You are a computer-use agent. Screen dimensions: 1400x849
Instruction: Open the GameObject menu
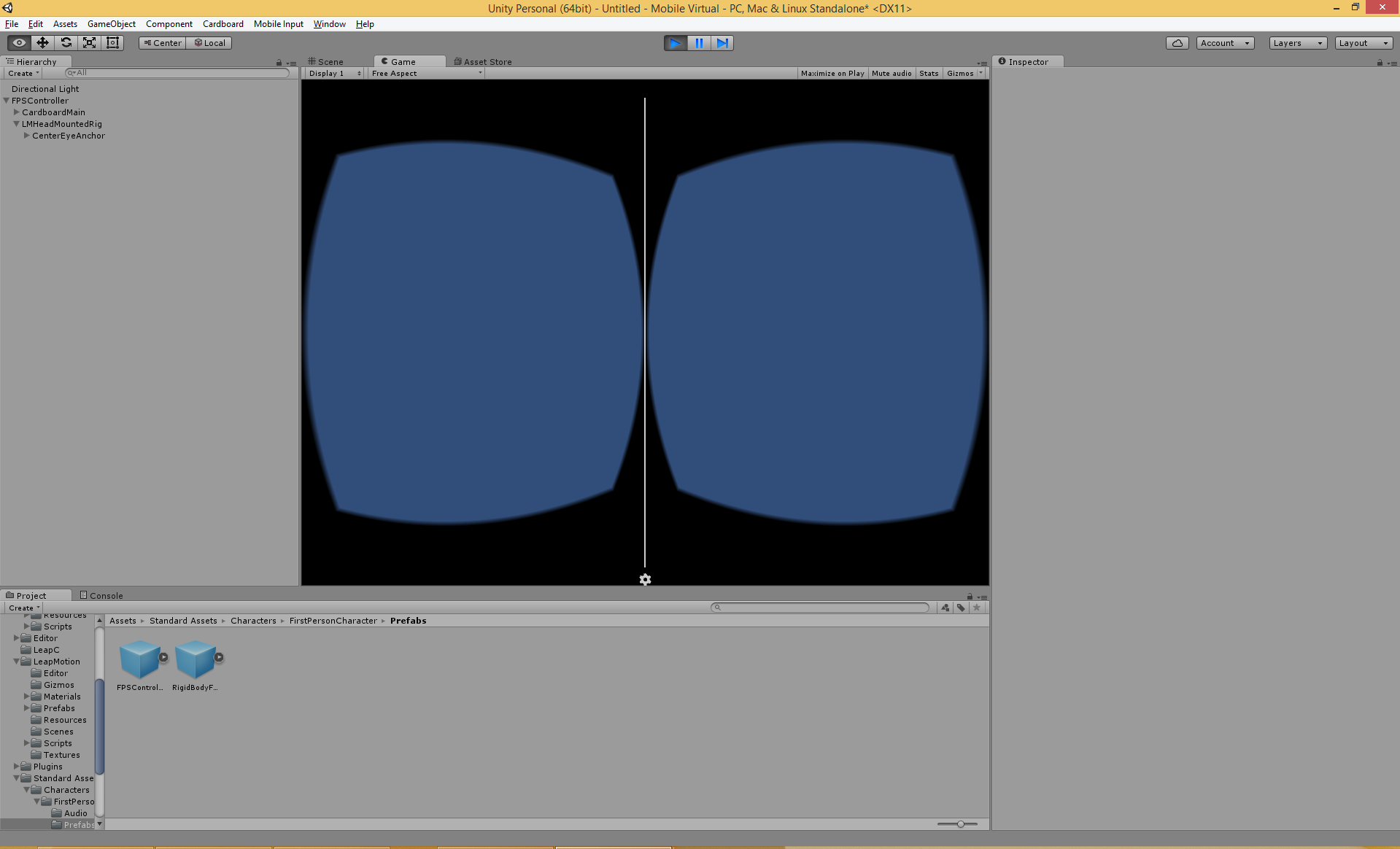click(x=112, y=24)
